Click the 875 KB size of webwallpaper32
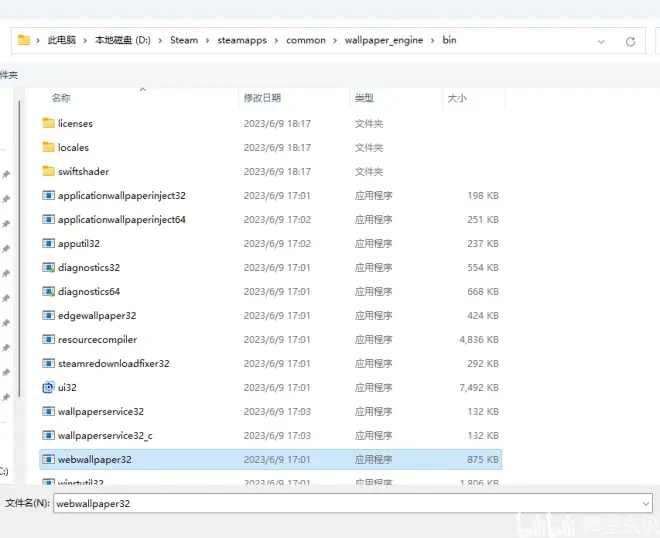 [483, 459]
